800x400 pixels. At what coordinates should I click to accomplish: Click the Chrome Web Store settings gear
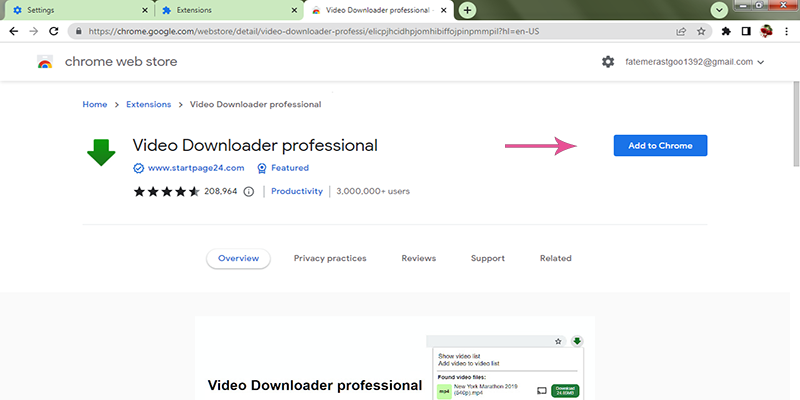[608, 62]
